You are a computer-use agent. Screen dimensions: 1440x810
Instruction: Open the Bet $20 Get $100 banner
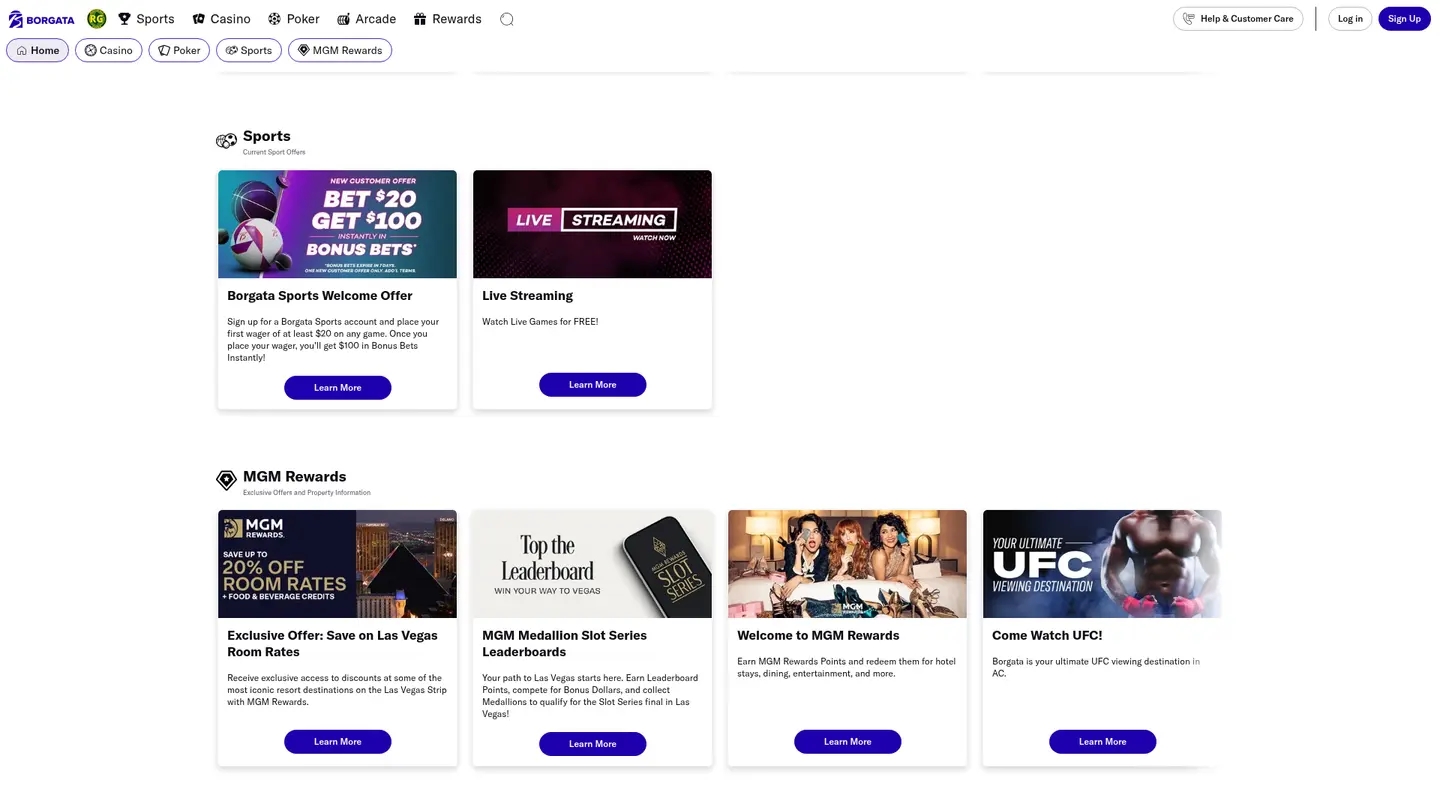click(338, 224)
